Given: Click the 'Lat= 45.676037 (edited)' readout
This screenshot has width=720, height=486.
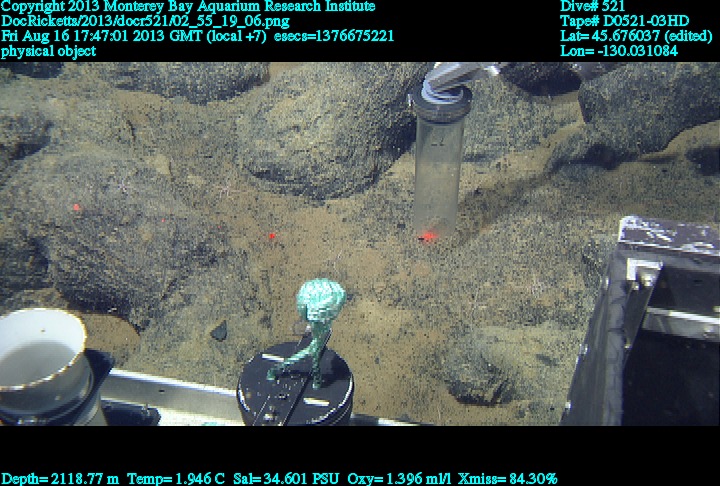Looking at the screenshot, I should pos(636,36).
